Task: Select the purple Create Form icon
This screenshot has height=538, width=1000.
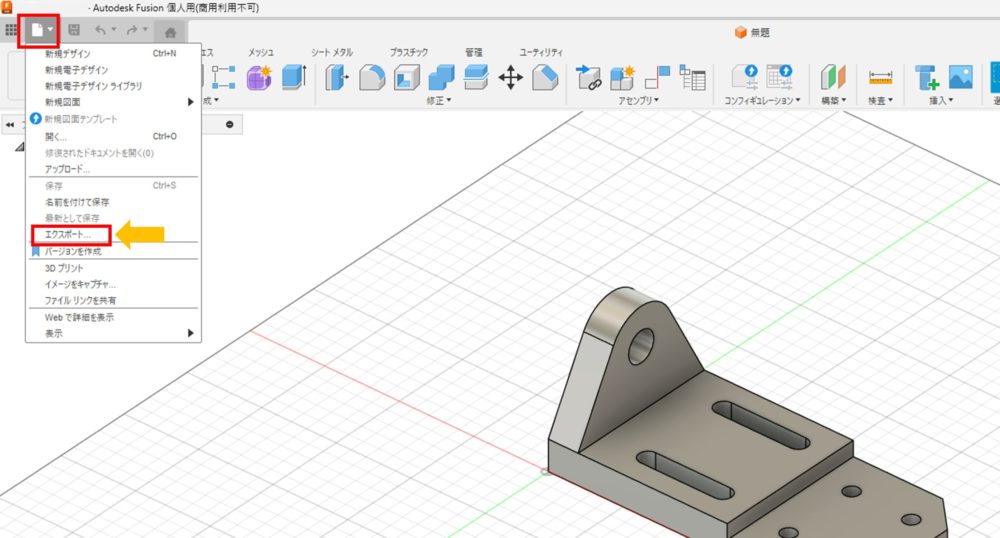Action: (x=260, y=77)
